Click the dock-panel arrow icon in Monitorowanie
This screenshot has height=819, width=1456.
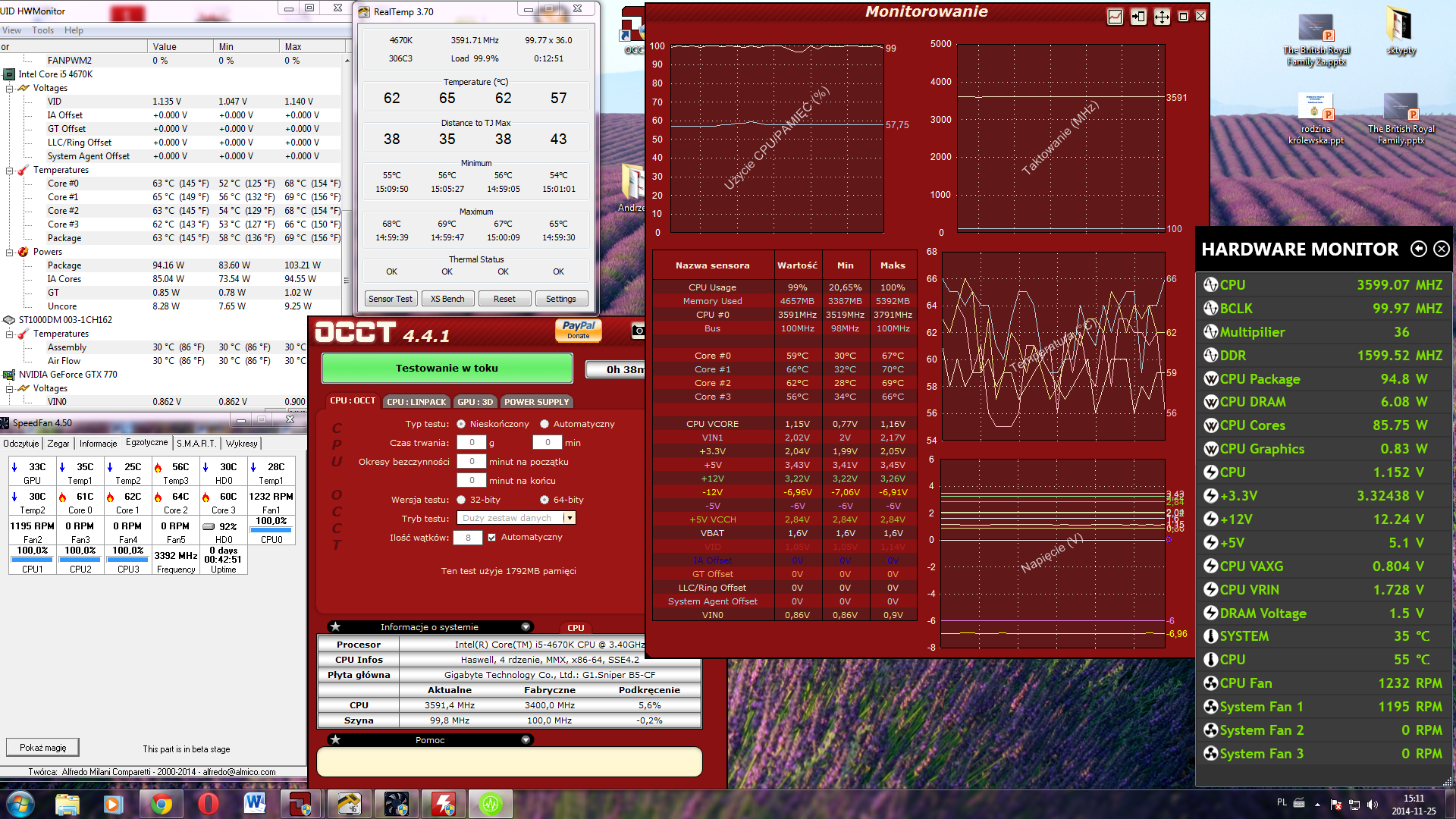click(x=1138, y=17)
